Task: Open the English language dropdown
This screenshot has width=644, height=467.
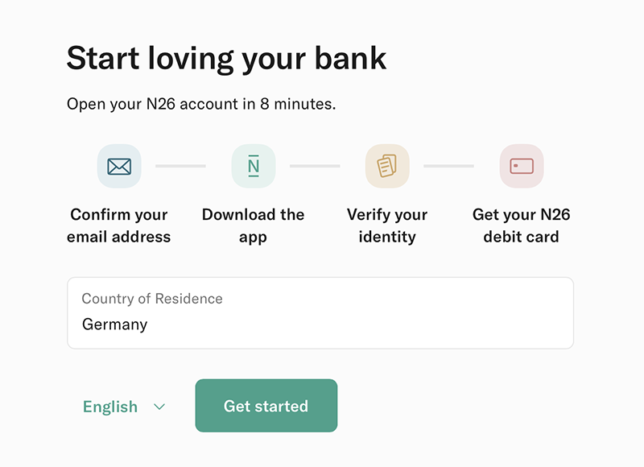Action: [124, 407]
